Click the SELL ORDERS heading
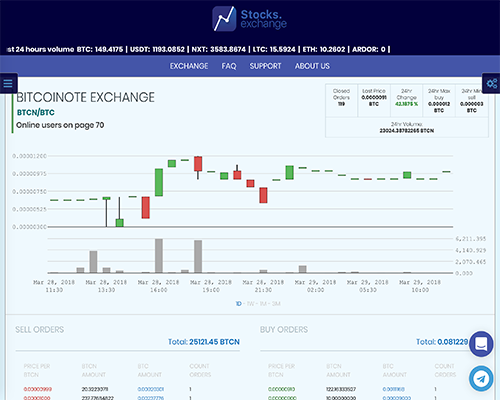The image size is (500, 400). (x=40, y=330)
